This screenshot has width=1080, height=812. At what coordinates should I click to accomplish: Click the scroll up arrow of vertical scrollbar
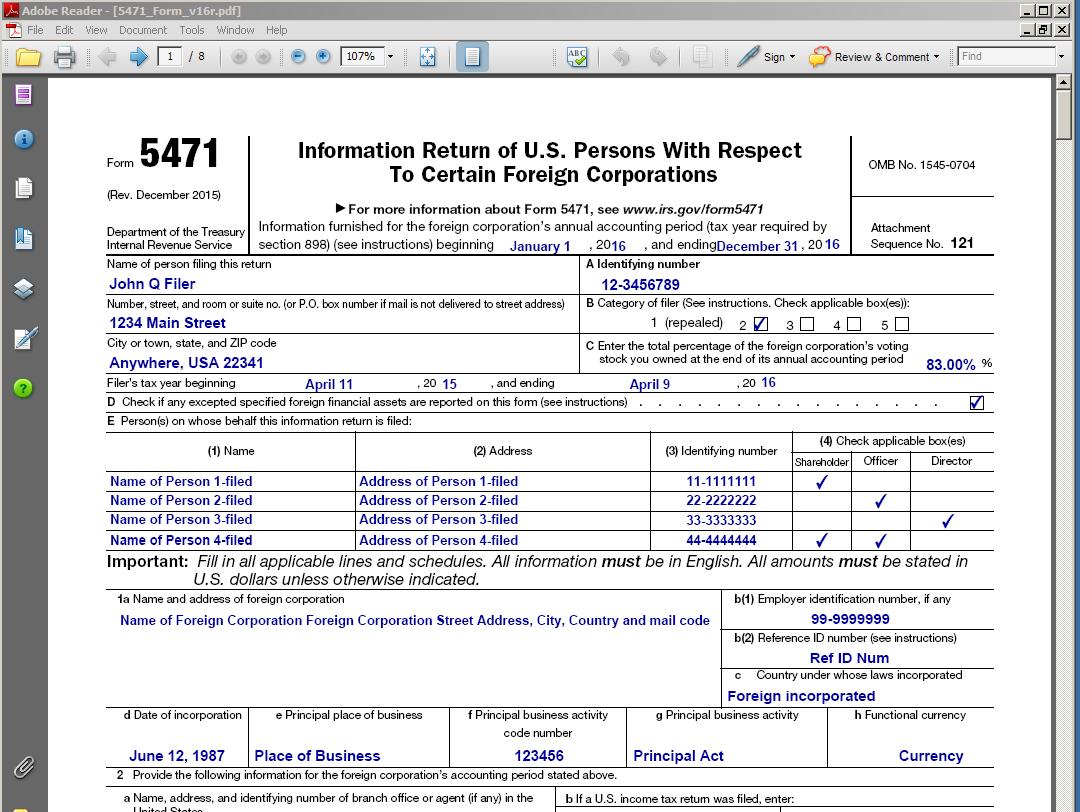(1063, 83)
